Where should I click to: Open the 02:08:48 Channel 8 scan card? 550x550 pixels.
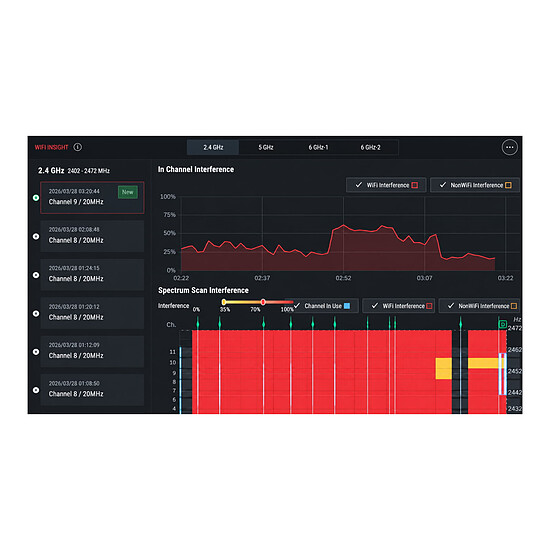tap(92, 236)
